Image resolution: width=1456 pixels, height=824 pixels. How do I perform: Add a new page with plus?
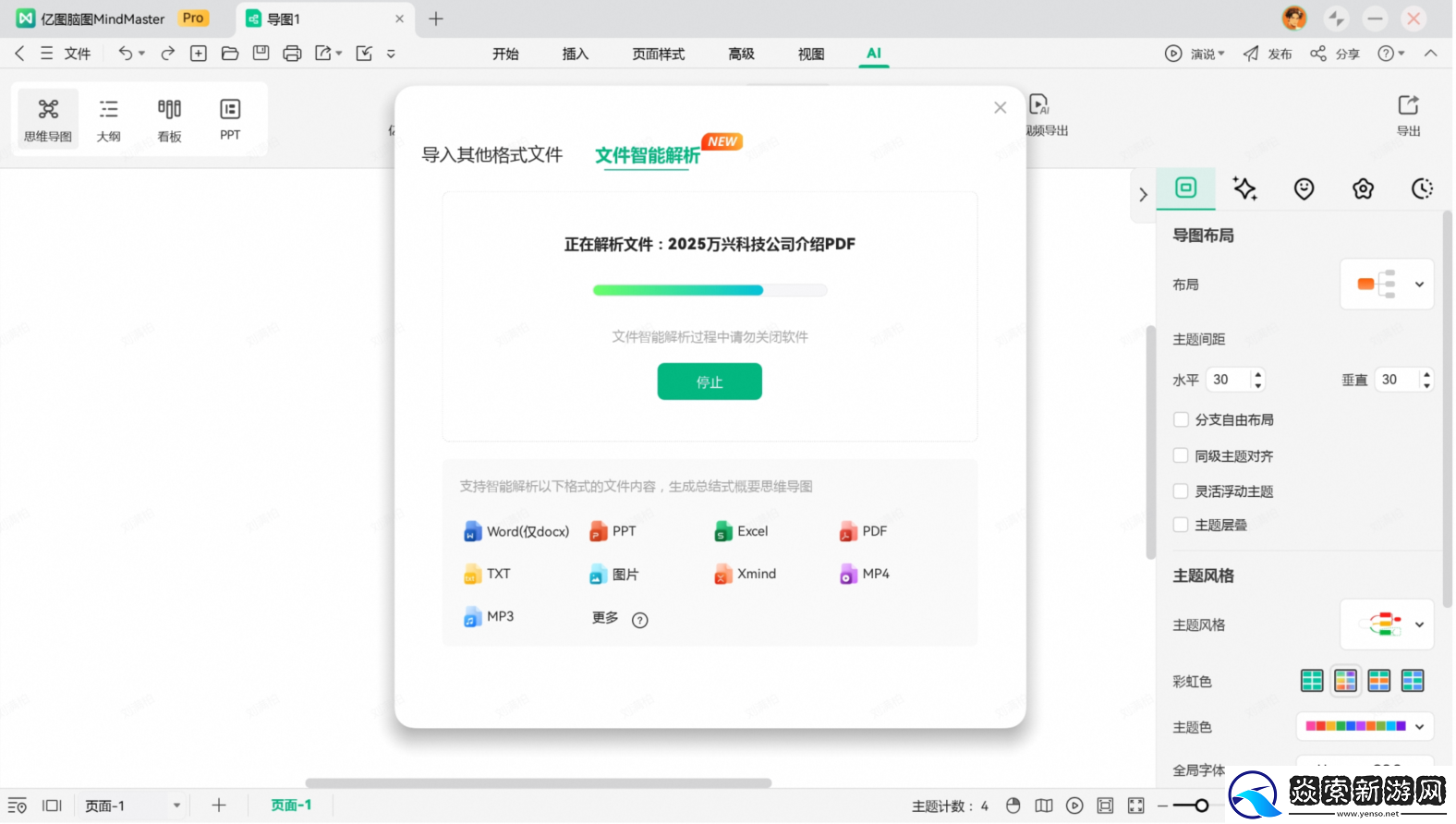[218, 806]
